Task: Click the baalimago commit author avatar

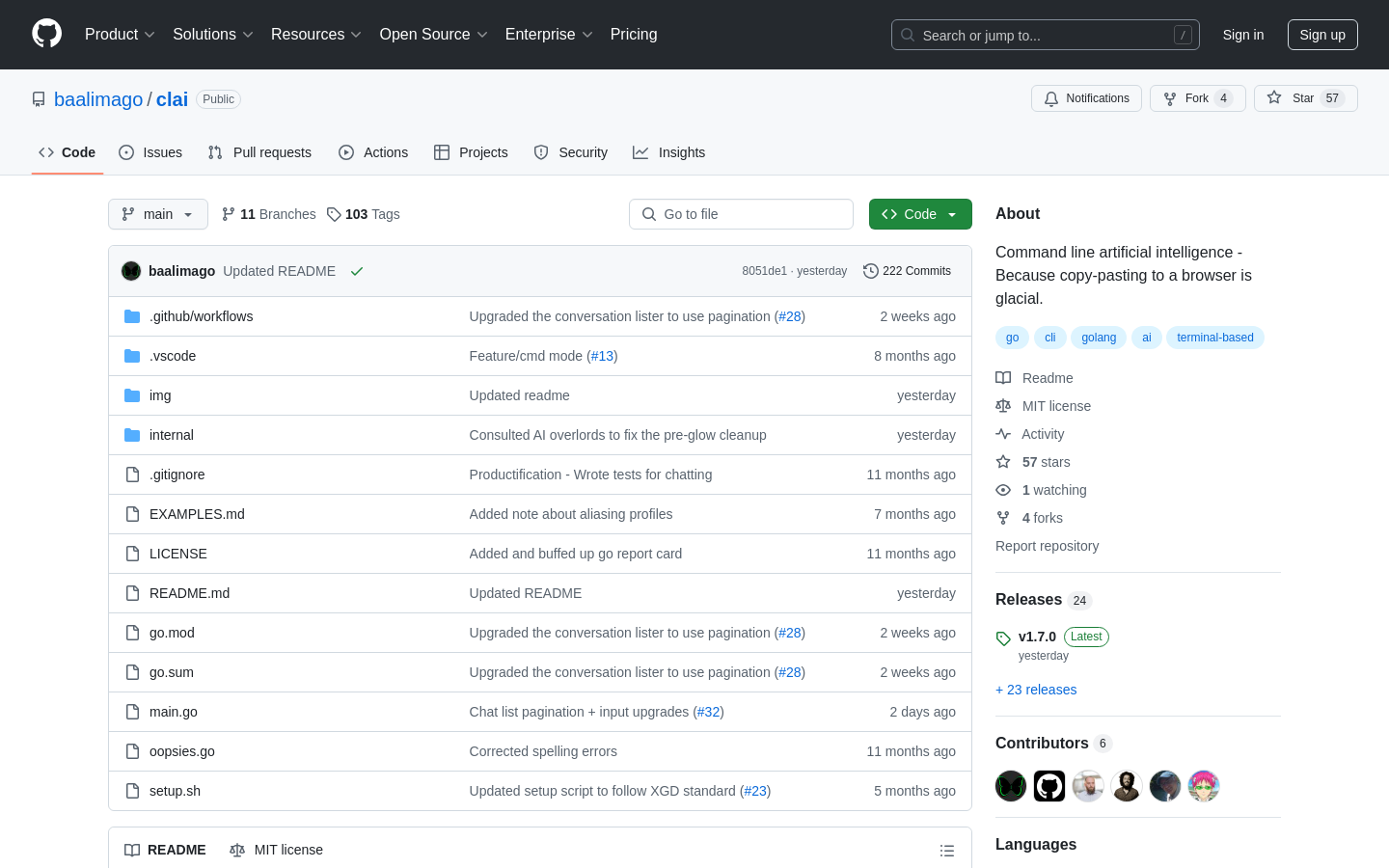Action: tap(131, 271)
